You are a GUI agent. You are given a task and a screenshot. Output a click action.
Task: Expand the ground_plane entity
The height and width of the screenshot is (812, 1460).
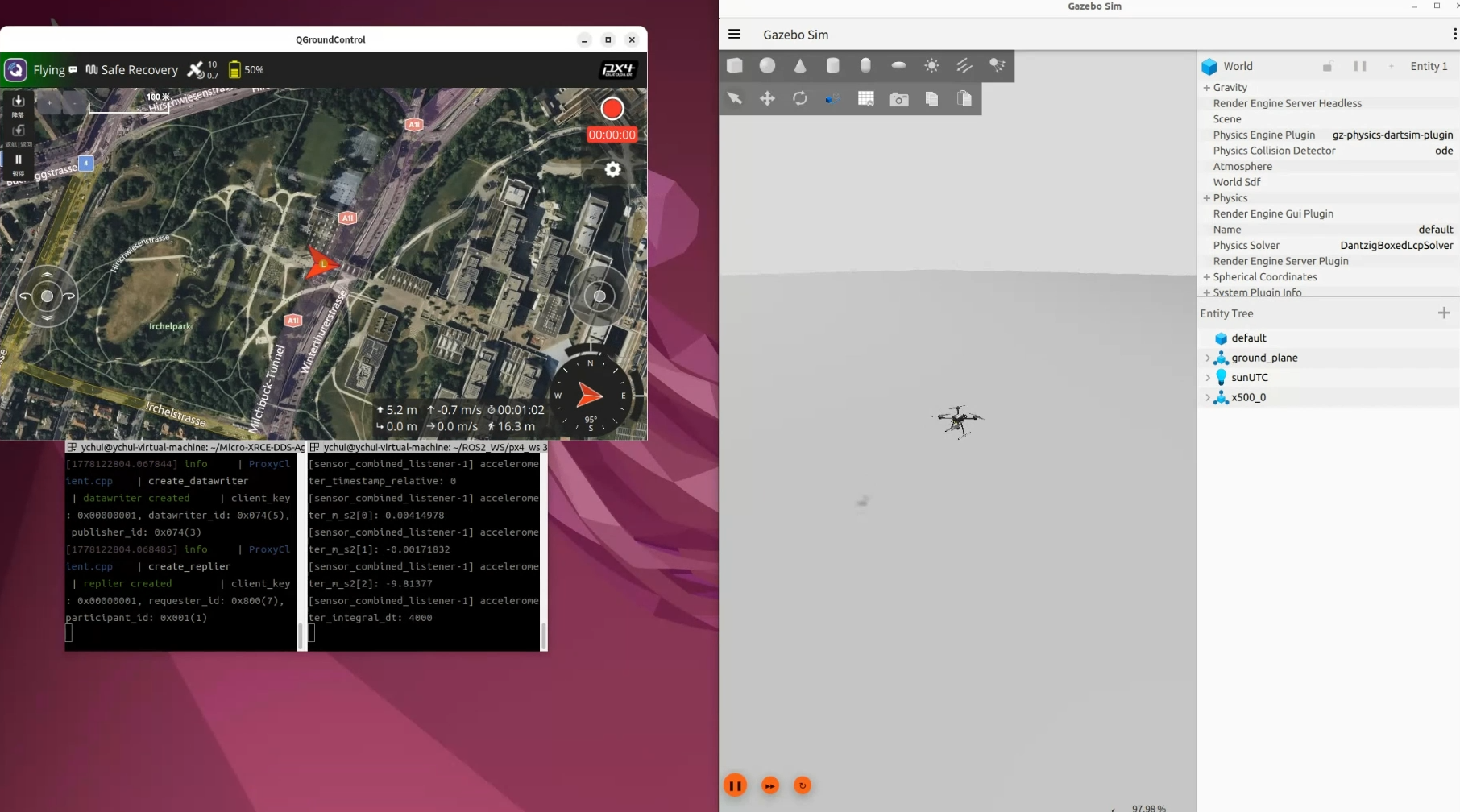[x=1207, y=358]
